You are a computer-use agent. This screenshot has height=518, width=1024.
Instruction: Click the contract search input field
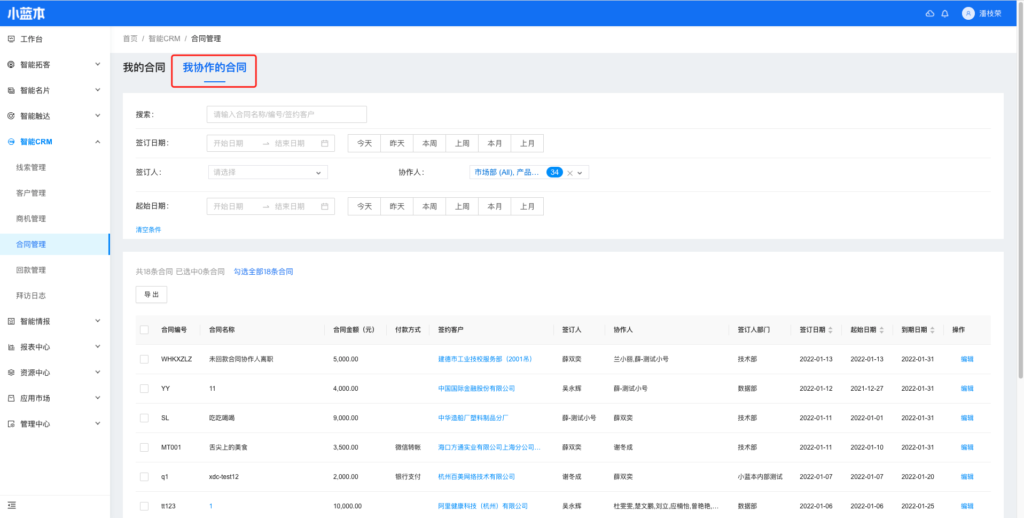click(286, 115)
